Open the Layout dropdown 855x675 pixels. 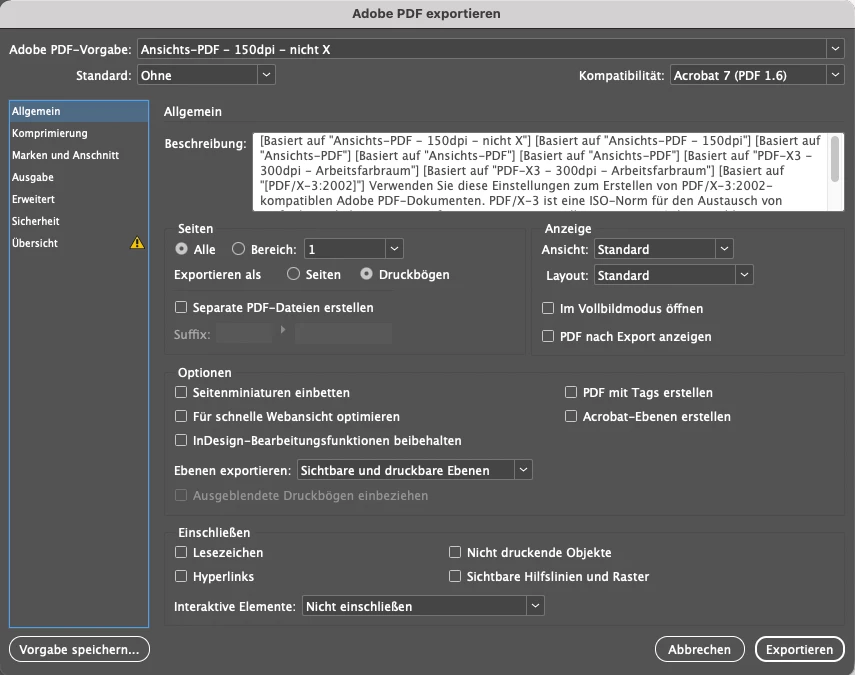pos(673,275)
